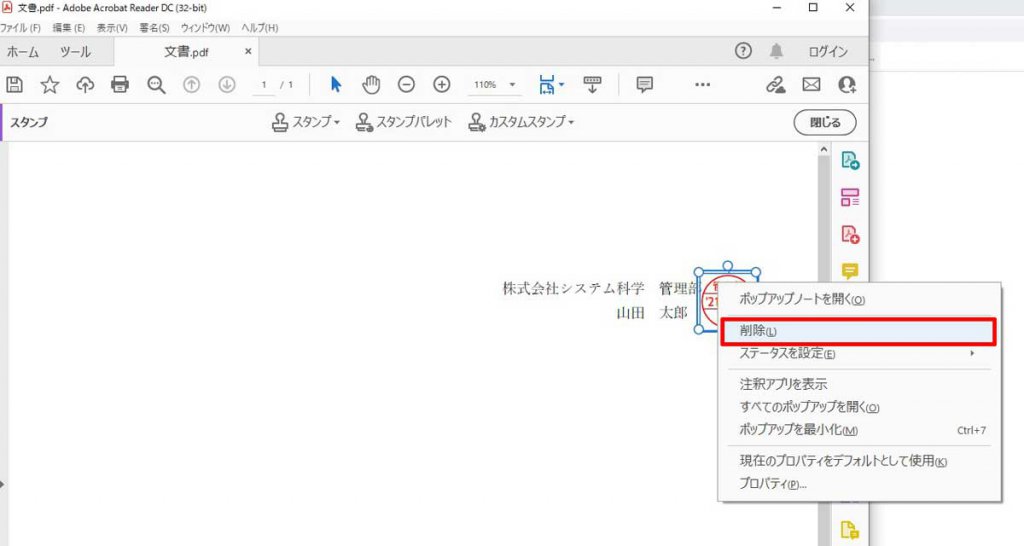Open Organize Pages tool in right pane
1024x546 pixels.
[850, 197]
